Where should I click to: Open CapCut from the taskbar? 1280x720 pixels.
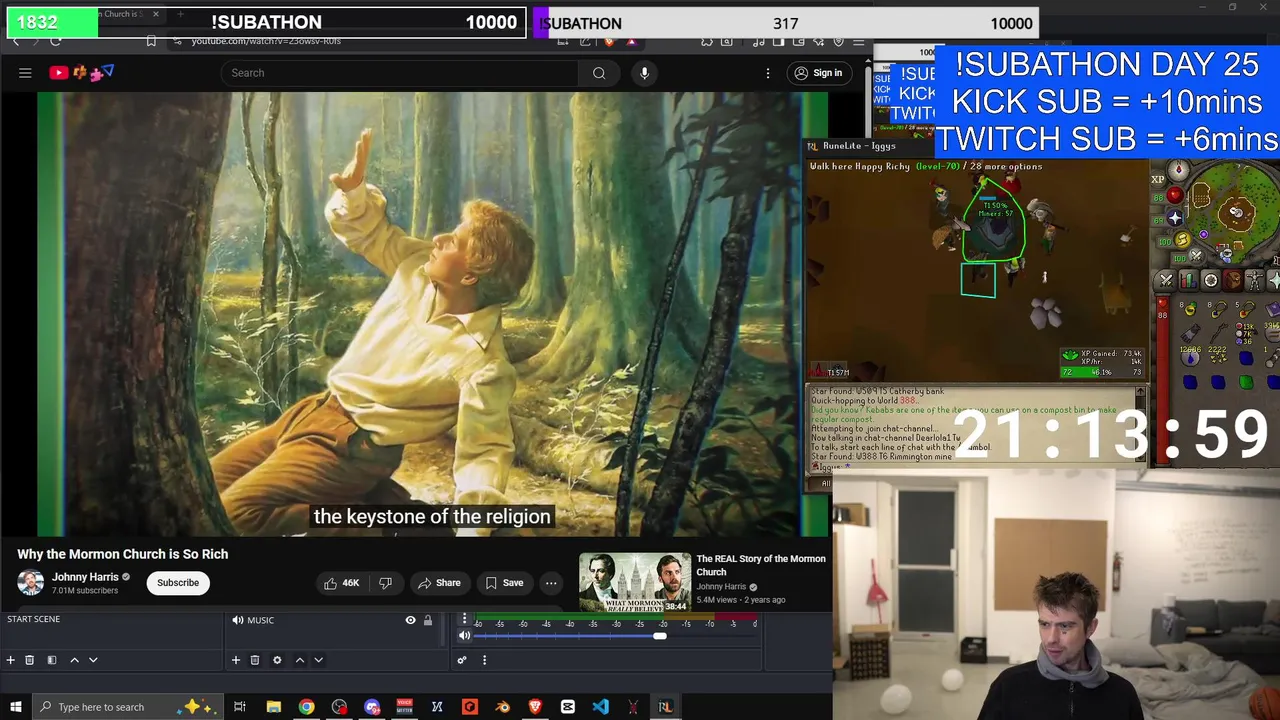click(568, 707)
